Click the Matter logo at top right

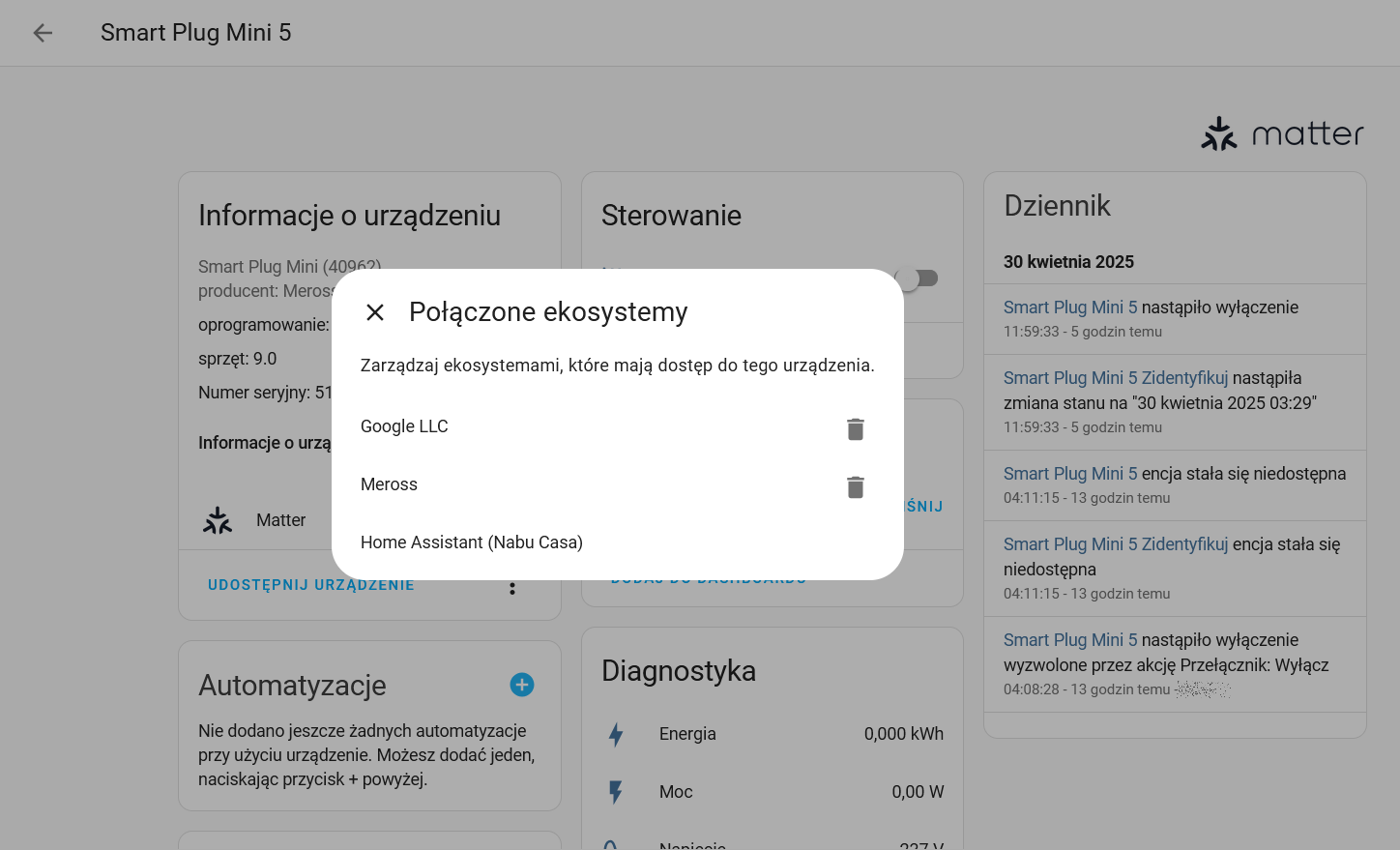1282,133
